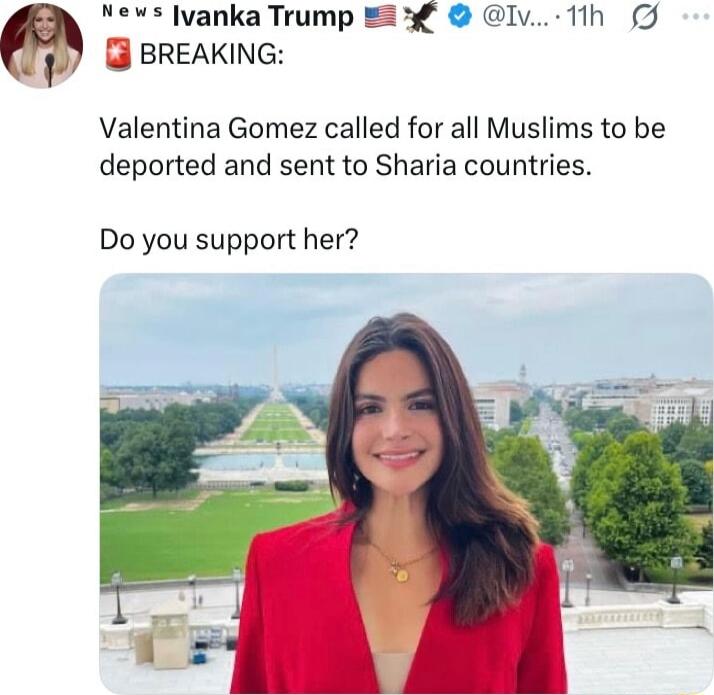Open the 11h timestamp link
This screenshot has width=714, height=695.
tap(584, 17)
